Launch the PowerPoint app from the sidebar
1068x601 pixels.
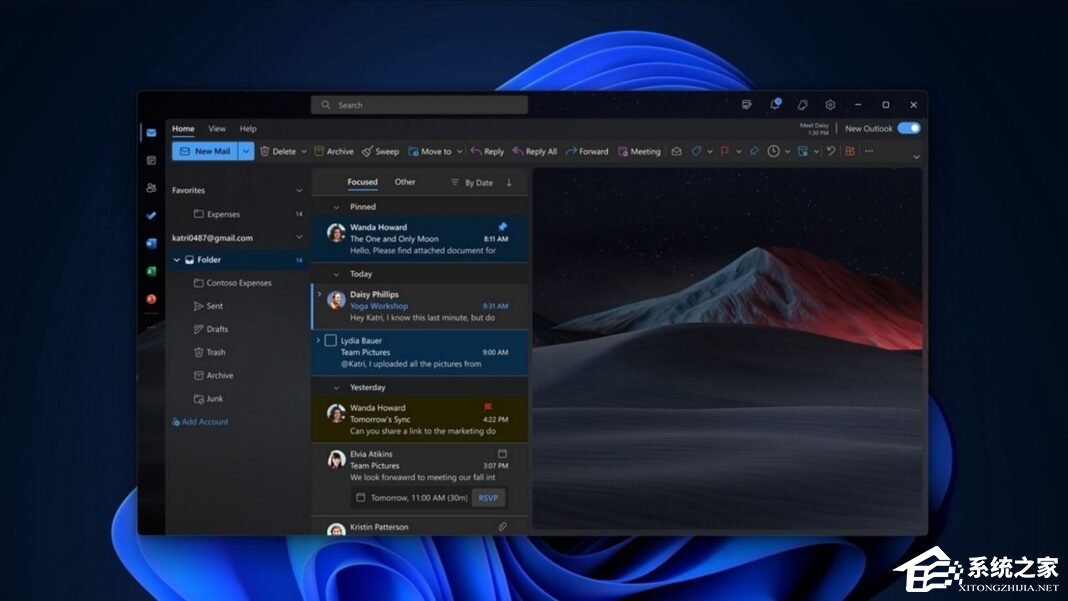(x=151, y=299)
